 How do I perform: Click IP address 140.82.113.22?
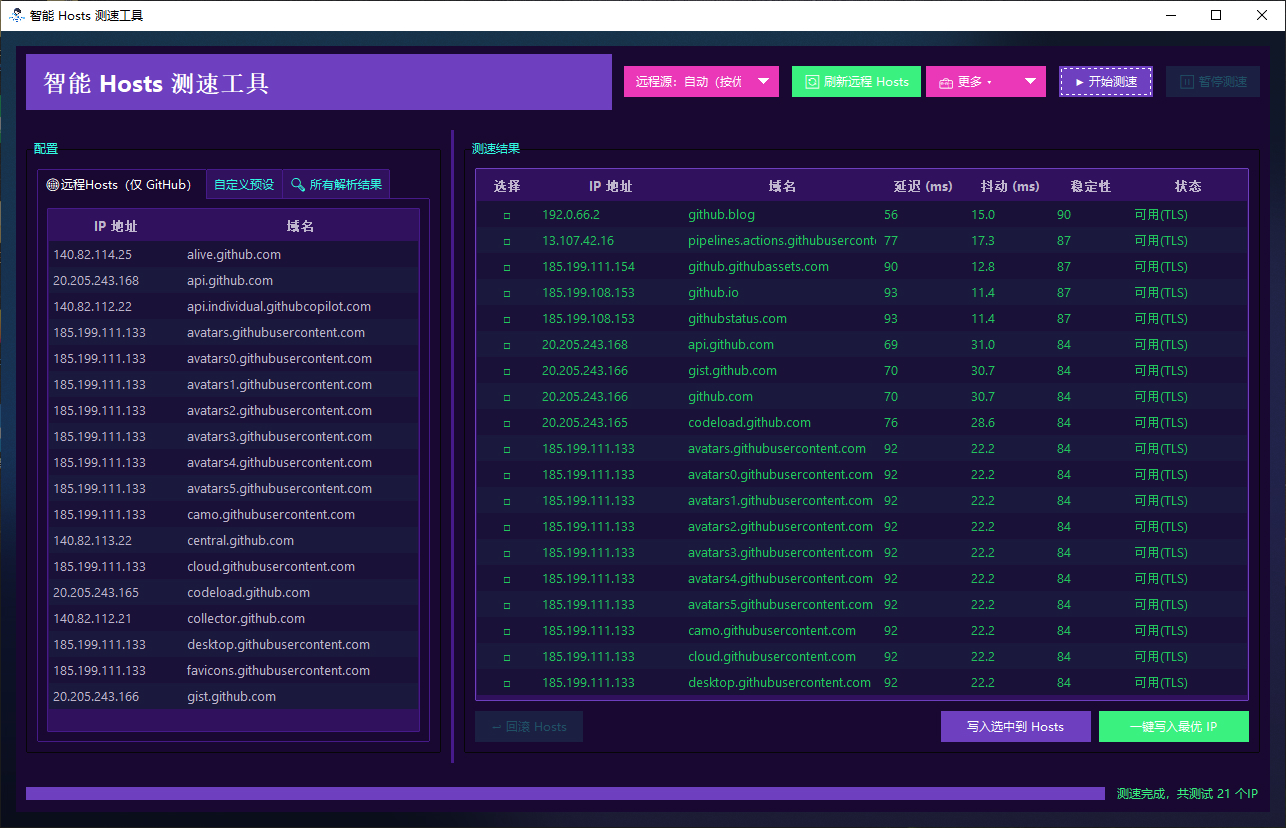coord(93,541)
